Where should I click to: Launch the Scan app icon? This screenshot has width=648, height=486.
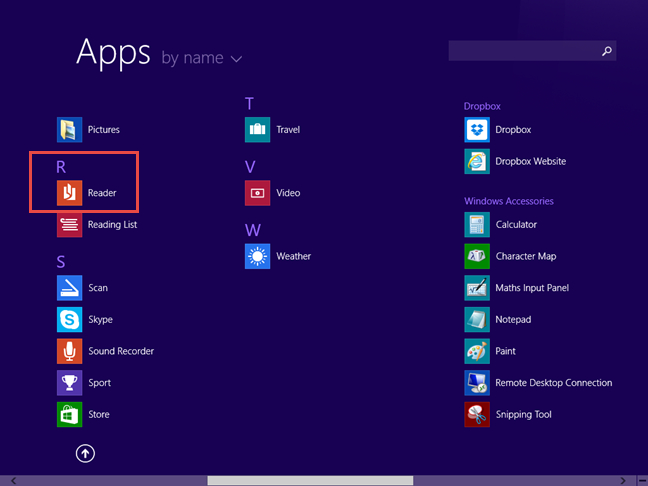69,288
